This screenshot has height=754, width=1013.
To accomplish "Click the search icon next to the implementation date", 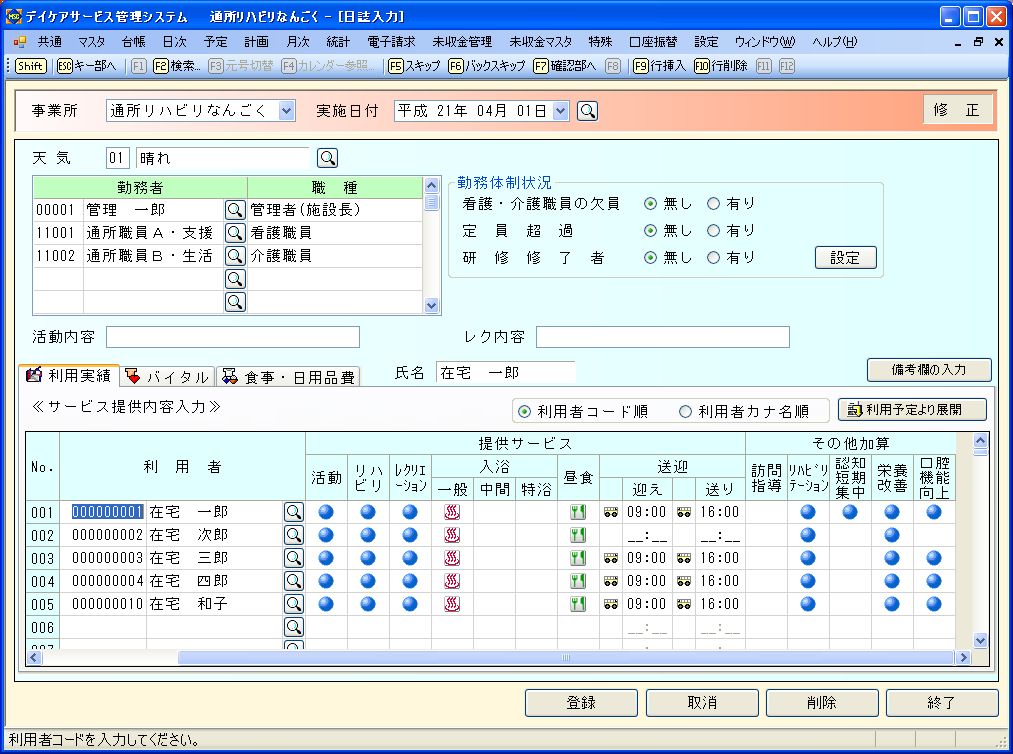I will 587,111.
